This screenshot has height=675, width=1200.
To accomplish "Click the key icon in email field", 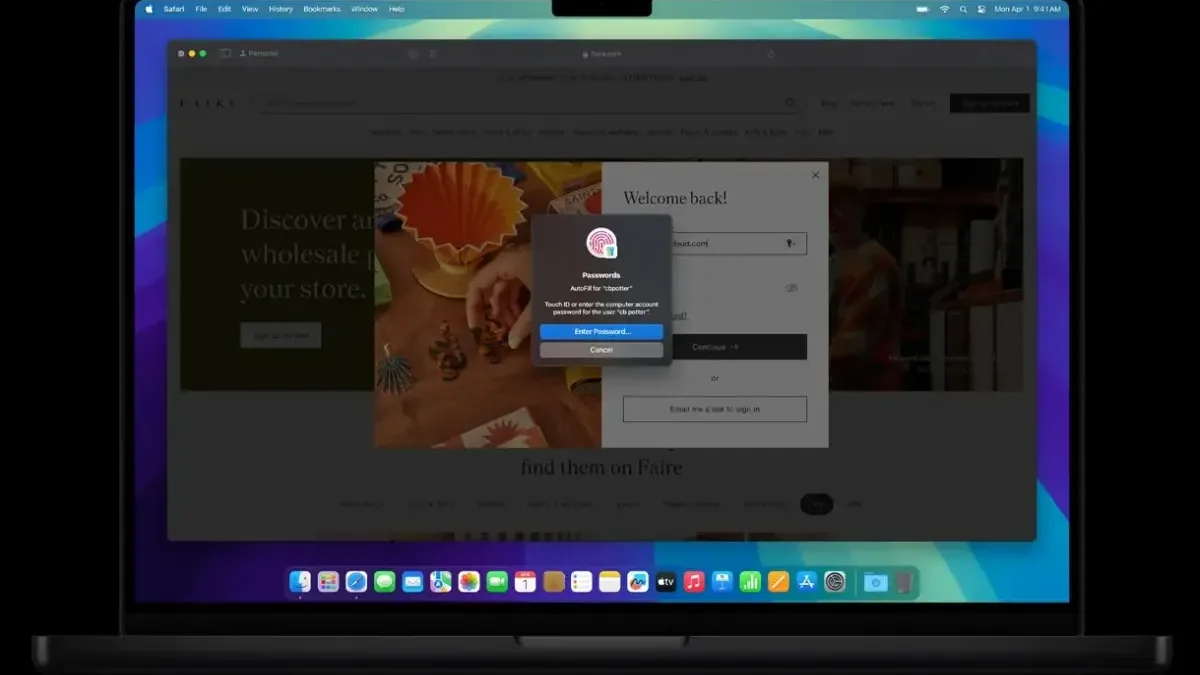I will pos(790,243).
